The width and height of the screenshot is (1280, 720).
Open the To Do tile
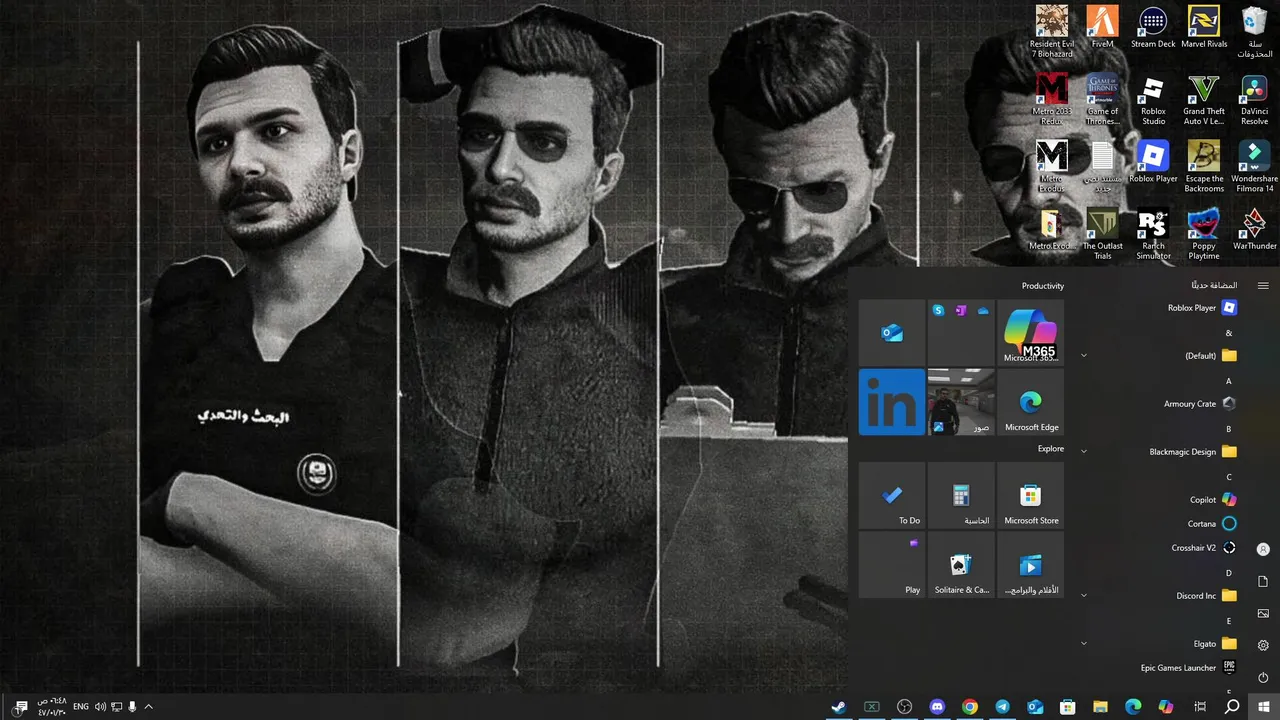(x=892, y=495)
